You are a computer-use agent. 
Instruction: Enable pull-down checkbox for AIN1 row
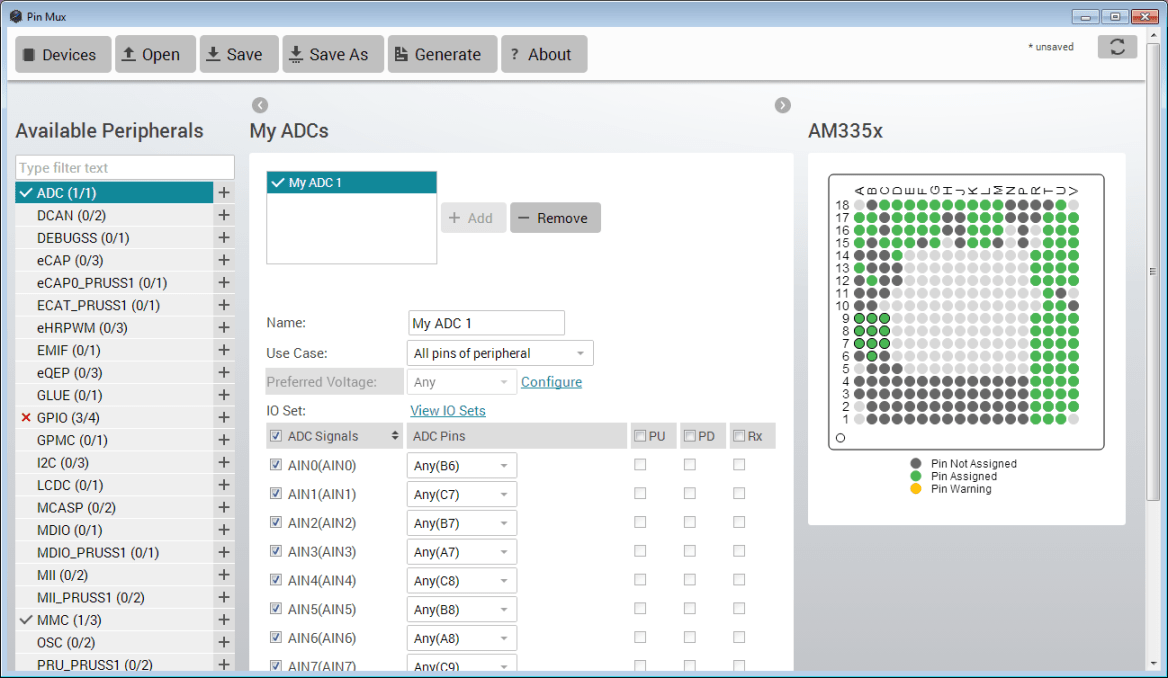(690, 494)
